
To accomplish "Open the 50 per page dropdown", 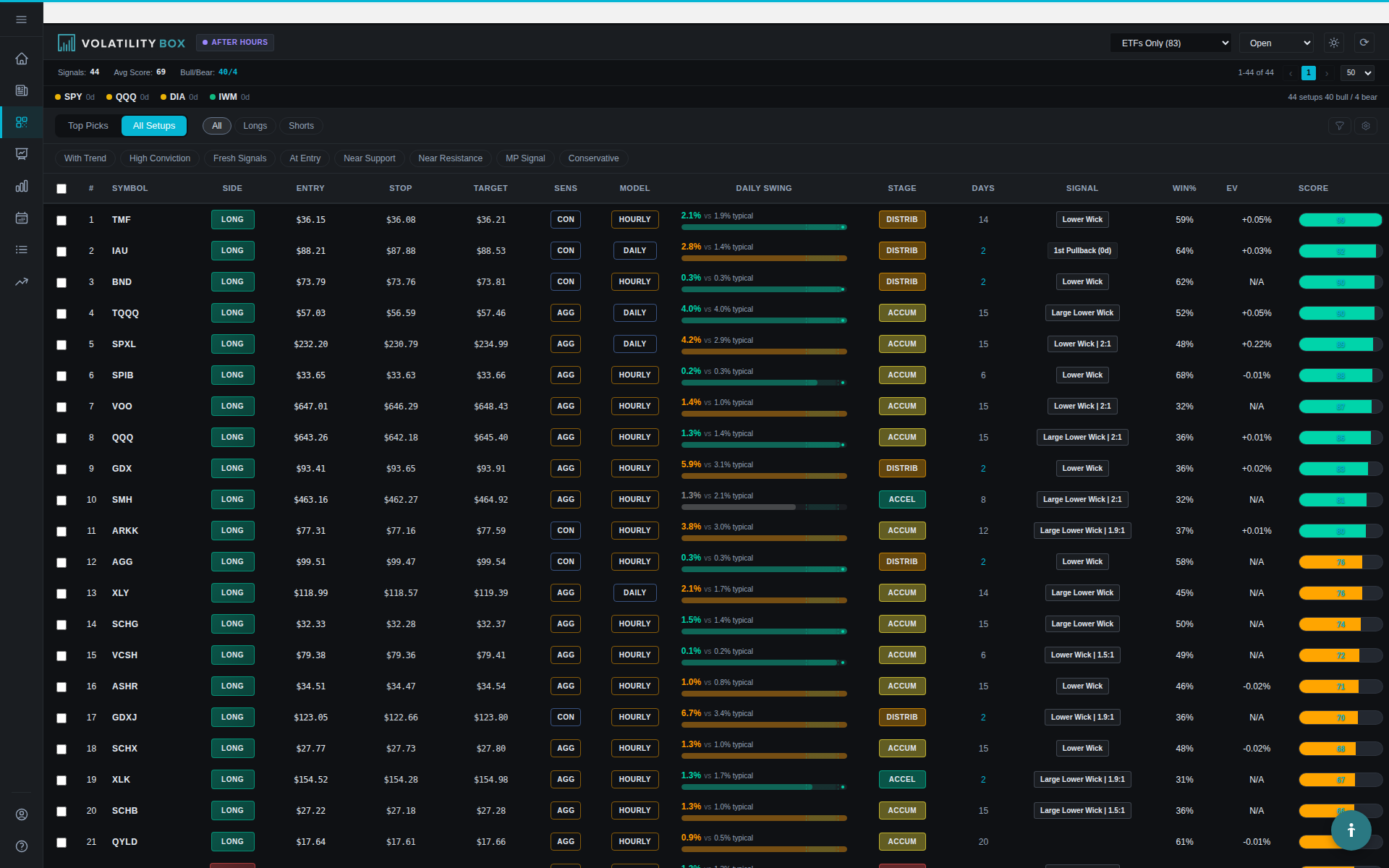I will tap(1357, 73).
